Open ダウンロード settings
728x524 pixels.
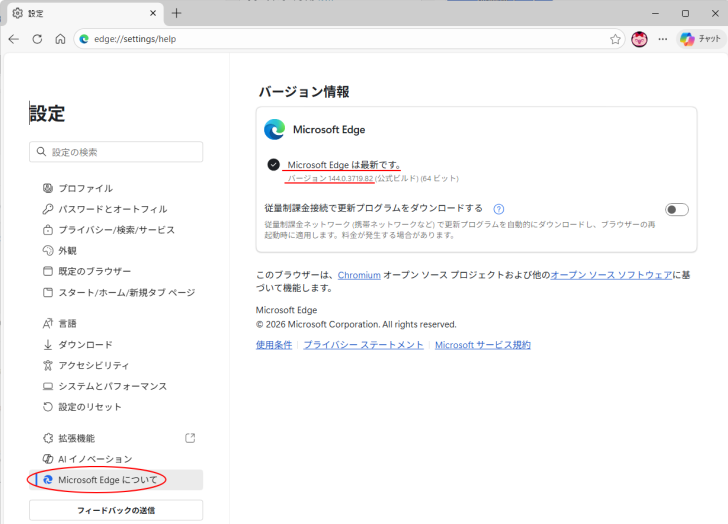point(116,344)
